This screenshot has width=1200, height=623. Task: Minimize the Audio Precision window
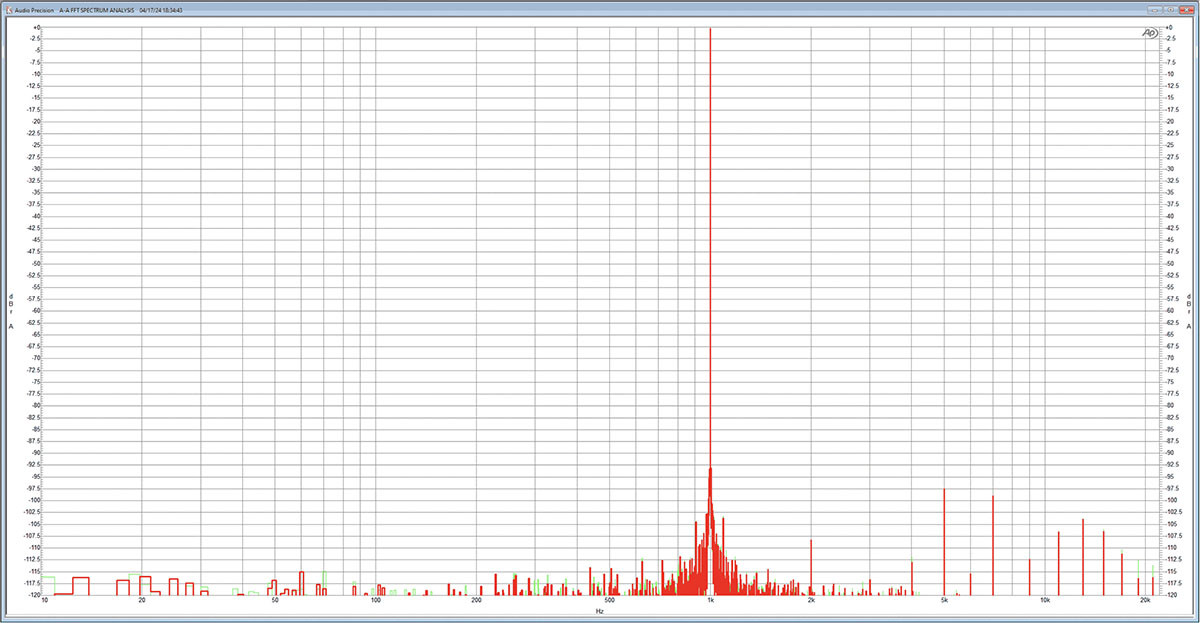pyautogui.click(x=1155, y=9)
